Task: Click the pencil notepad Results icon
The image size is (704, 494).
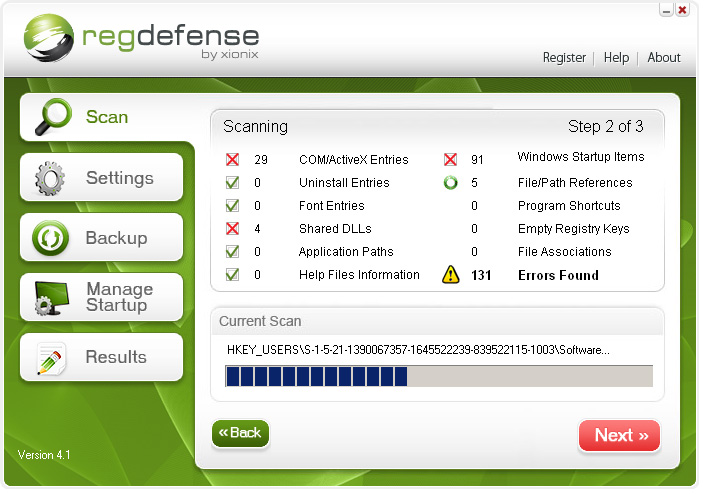Action: (51, 358)
